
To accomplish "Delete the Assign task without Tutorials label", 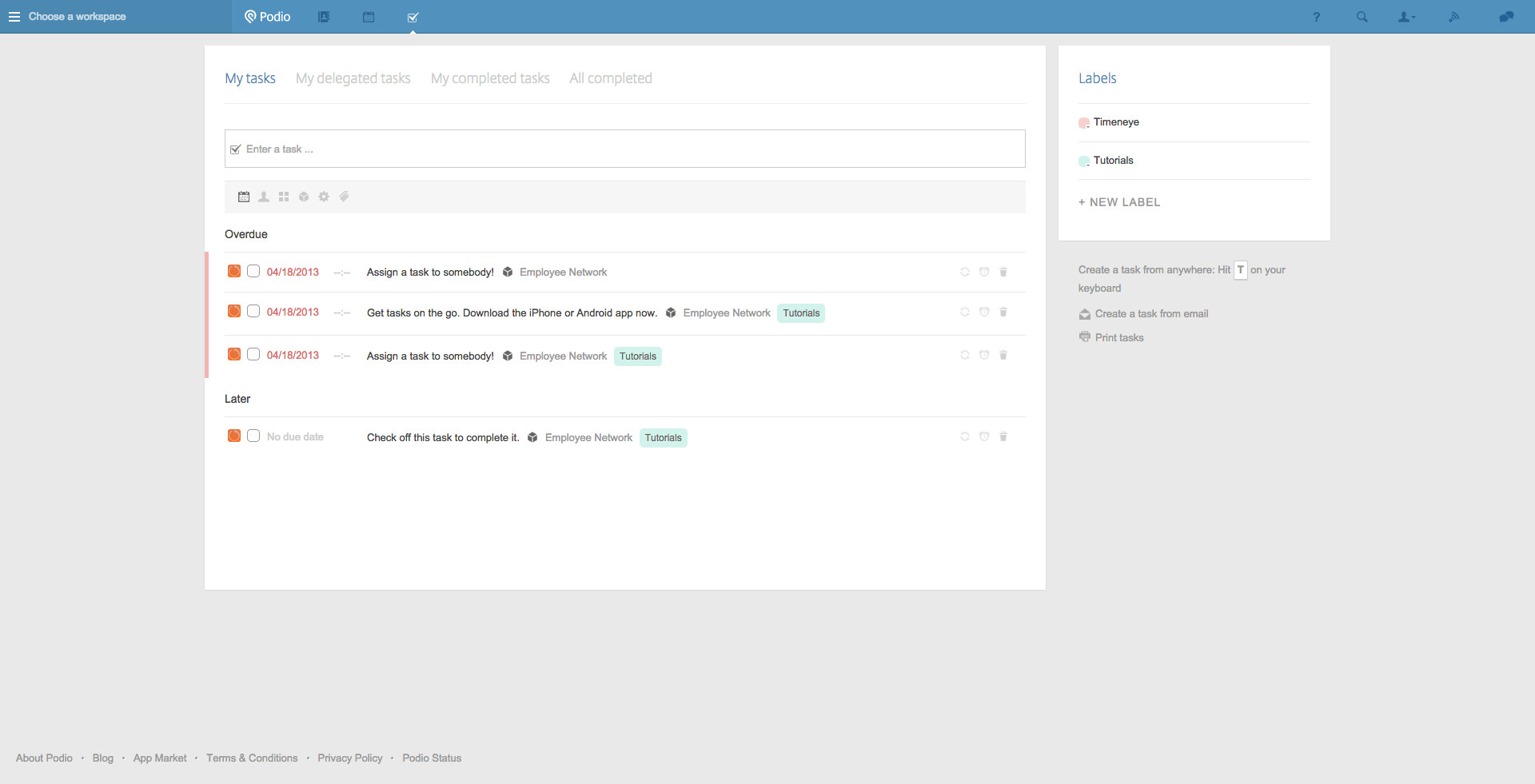I will coord(1003,272).
